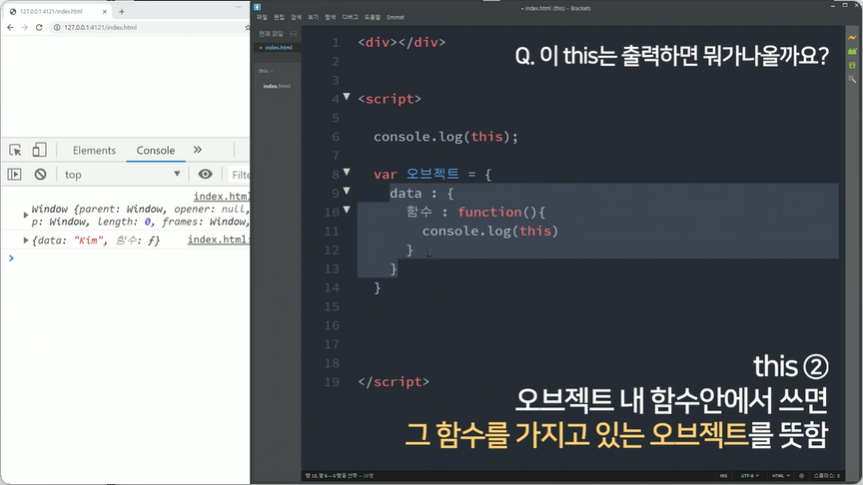863x485 pixels.
Task: Switch to Console tab in DevTools
Action: [156, 150]
